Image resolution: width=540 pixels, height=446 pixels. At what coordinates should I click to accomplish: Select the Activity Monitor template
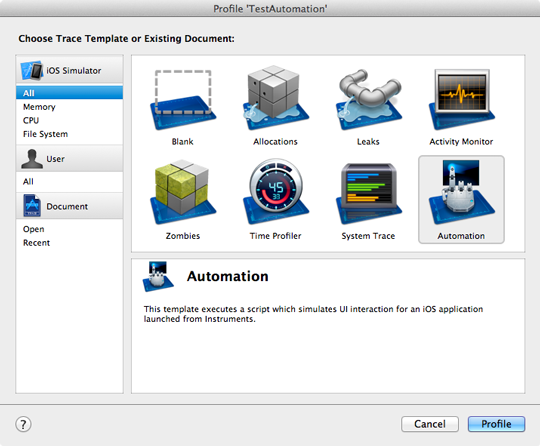tap(461, 100)
